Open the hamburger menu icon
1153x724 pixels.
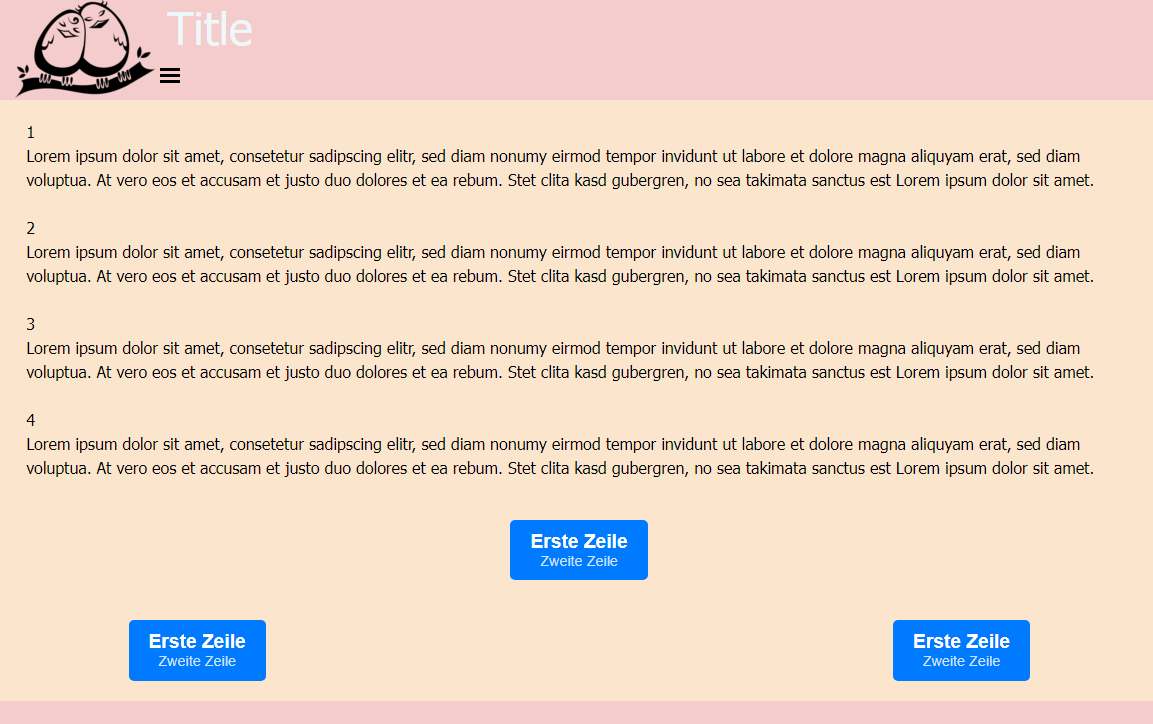coord(170,76)
